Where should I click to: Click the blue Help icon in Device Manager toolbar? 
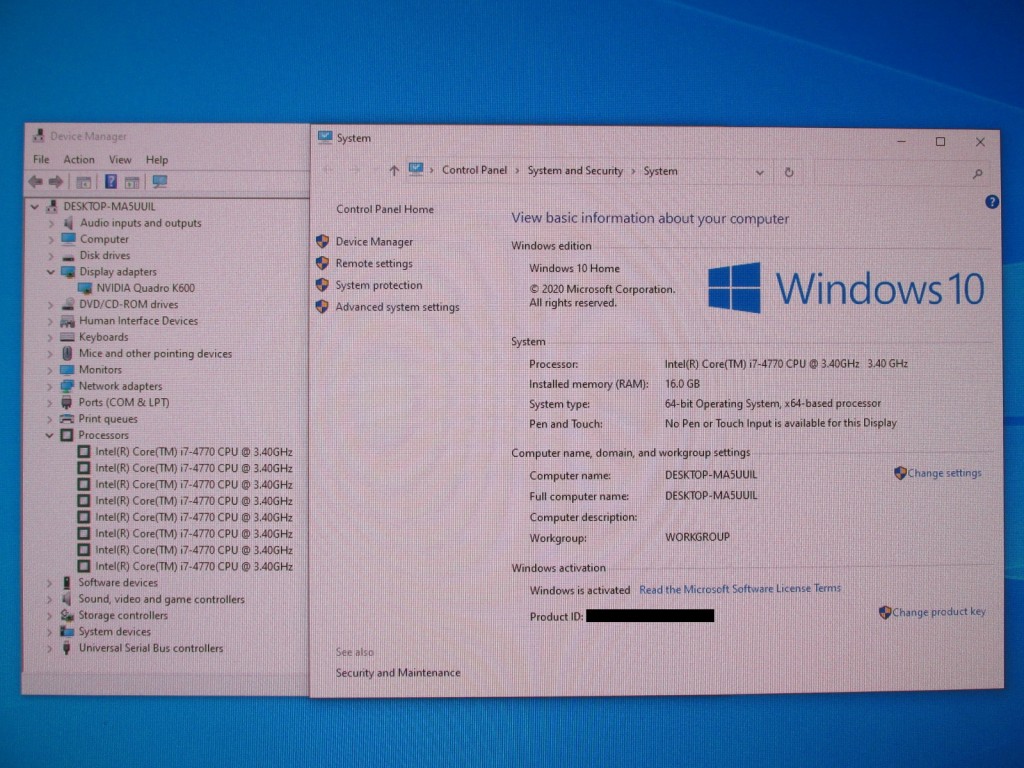pyautogui.click(x=111, y=182)
